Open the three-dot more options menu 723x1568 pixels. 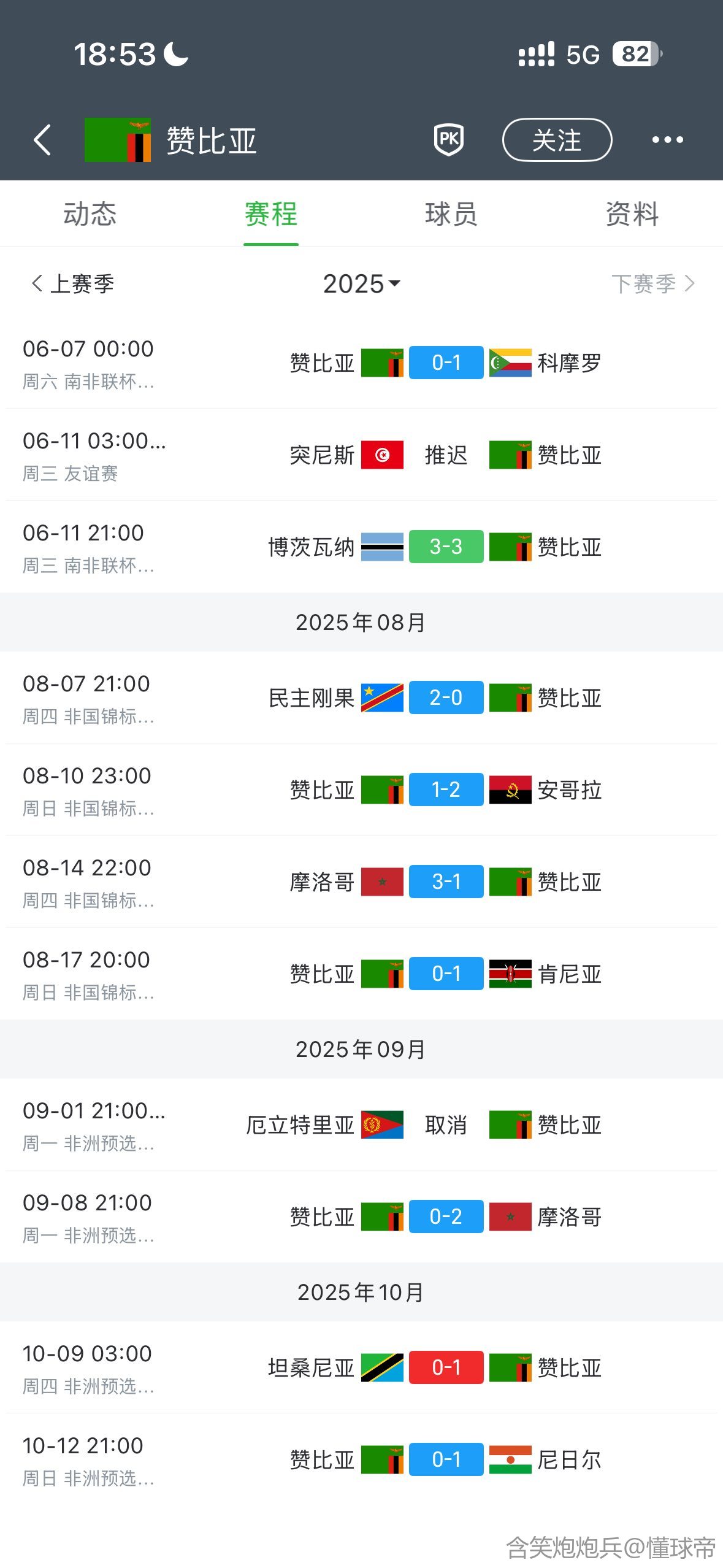[x=667, y=140]
